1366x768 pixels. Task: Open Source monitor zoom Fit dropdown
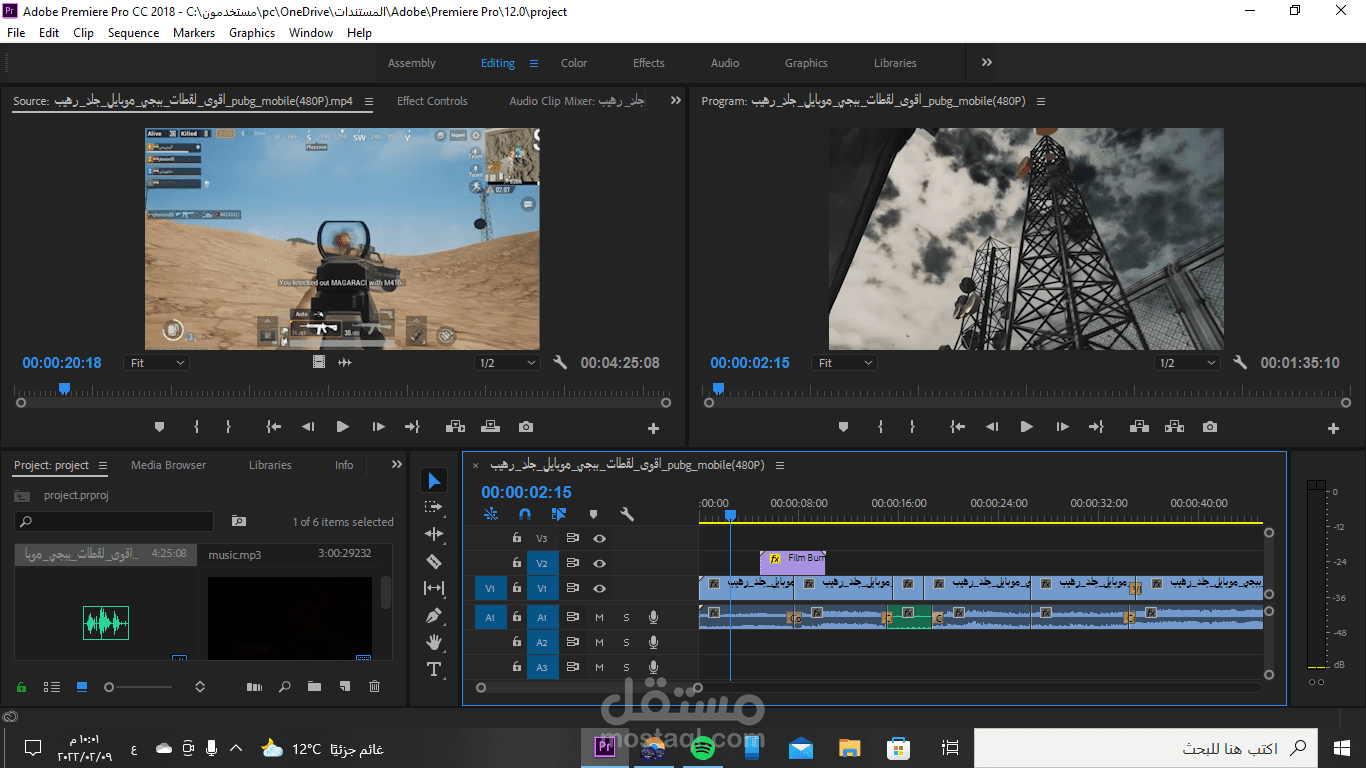click(157, 363)
